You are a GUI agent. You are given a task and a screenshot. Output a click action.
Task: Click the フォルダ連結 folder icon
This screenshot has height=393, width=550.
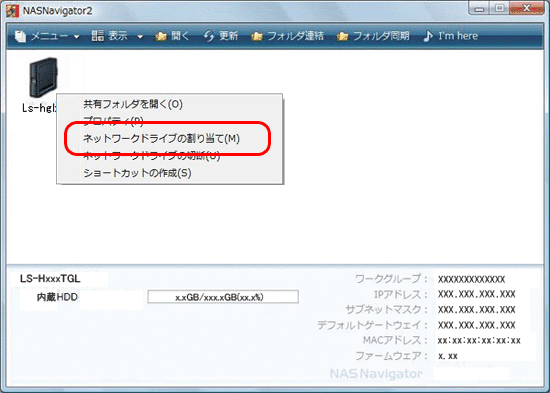(257, 36)
